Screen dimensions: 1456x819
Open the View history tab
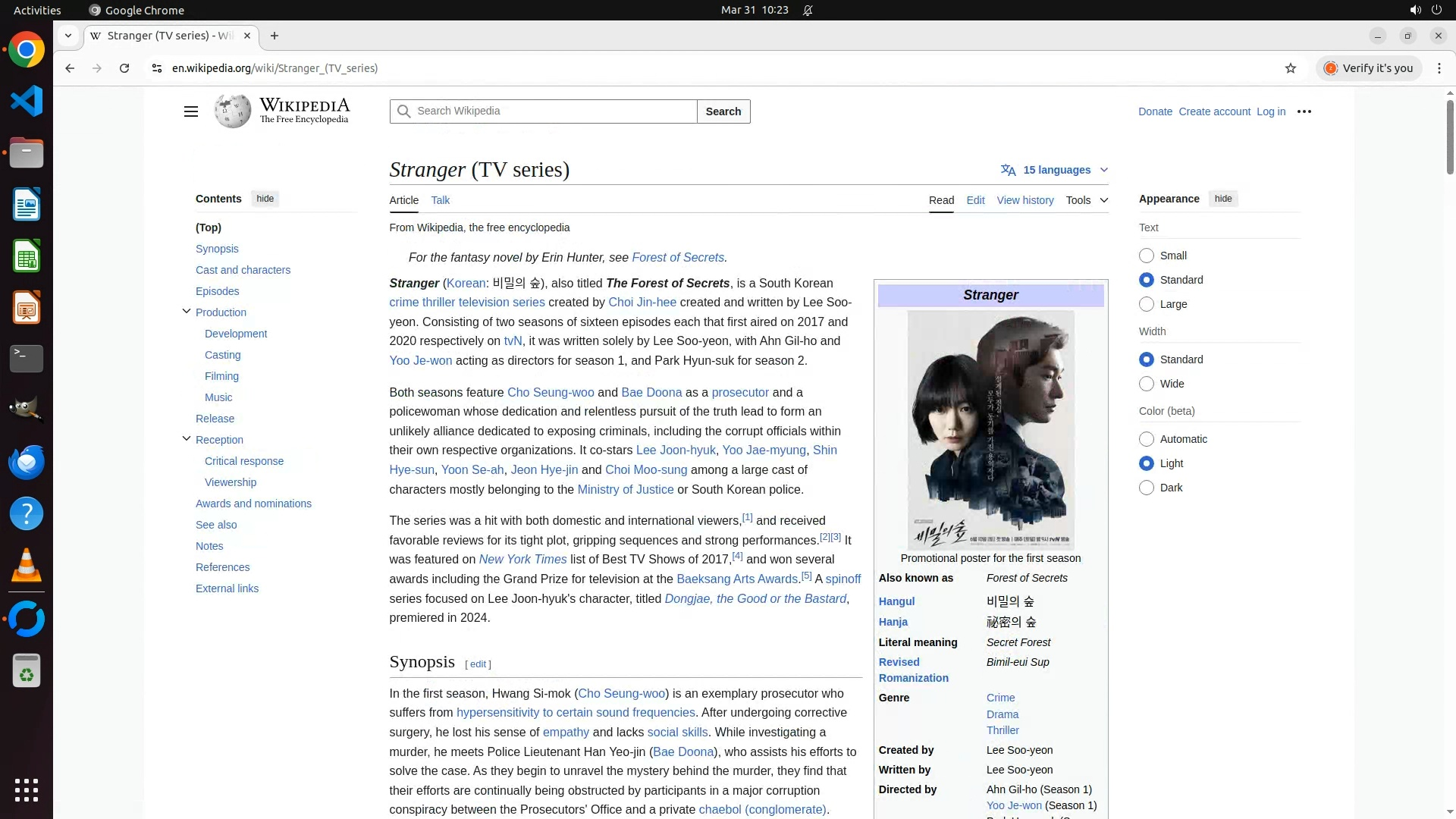1025,200
